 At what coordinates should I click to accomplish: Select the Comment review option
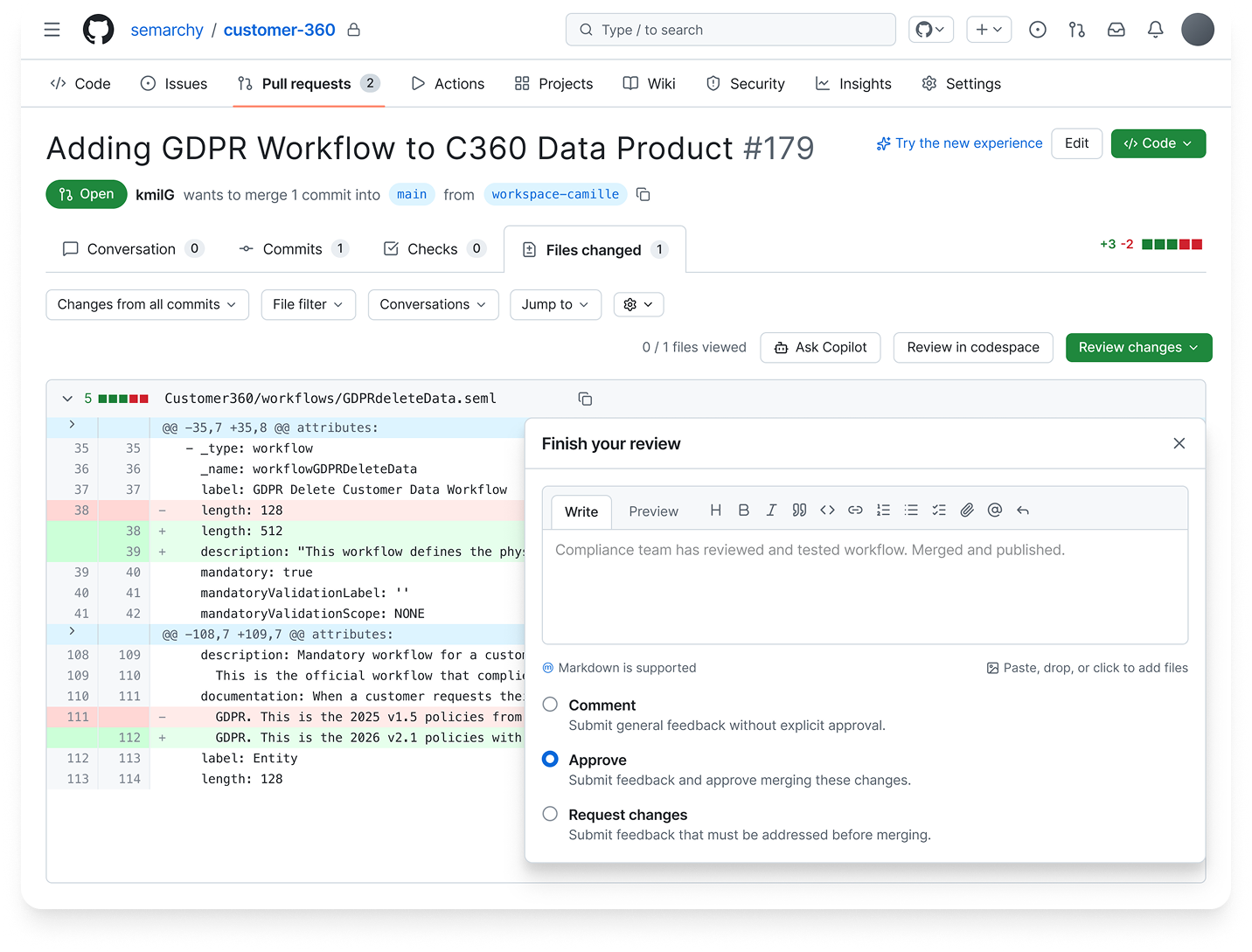[x=550, y=705]
